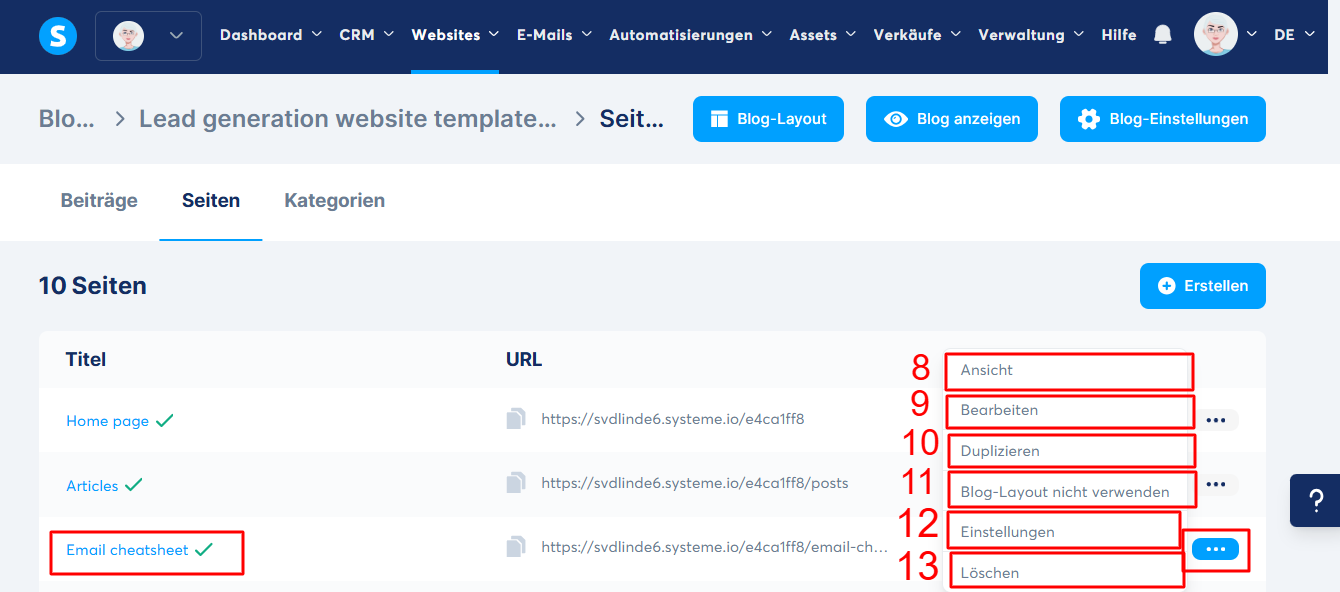The image size is (1340, 592).
Task: Copy the Home page URL icon
Action: pos(515,419)
